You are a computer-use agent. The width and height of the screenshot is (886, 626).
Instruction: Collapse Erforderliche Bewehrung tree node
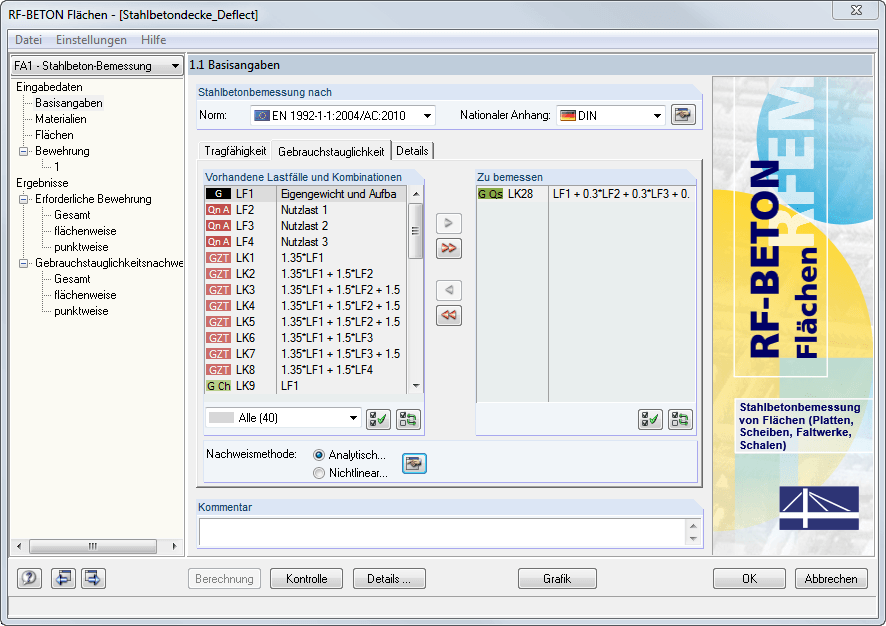pos(23,199)
